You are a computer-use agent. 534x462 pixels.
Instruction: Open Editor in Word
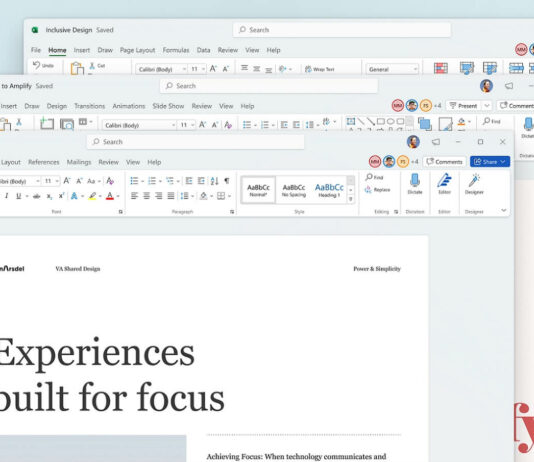pyautogui.click(x=444, y=184)
